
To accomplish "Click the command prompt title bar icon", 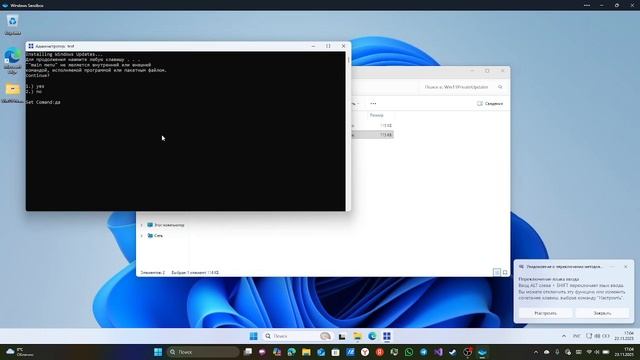I will point(31,46).
